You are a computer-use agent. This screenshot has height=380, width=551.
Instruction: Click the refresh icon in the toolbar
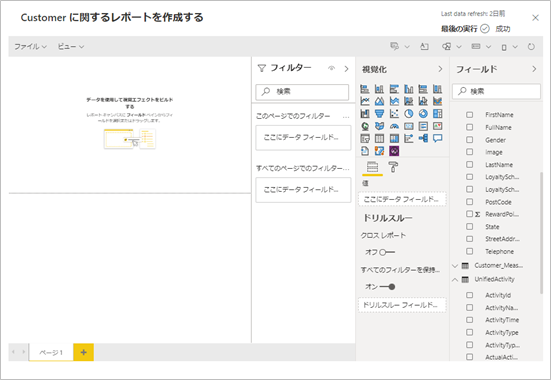pyautogui.click(x=531, y=46)
